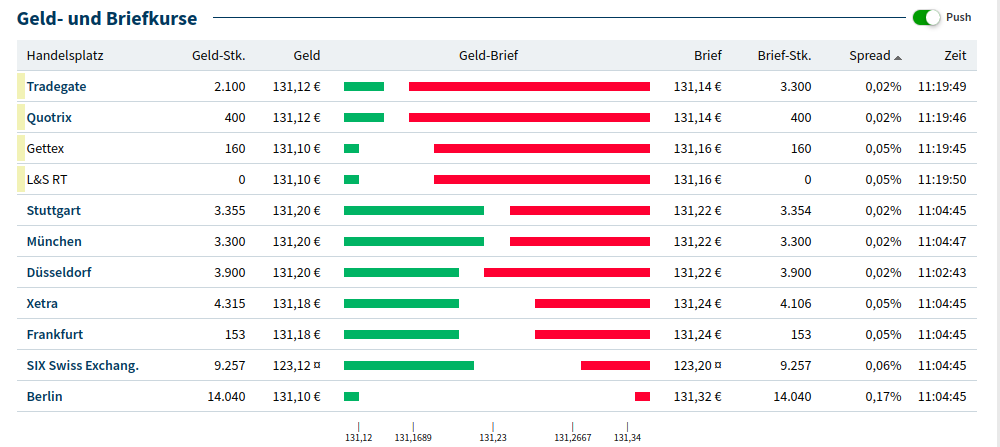This screenshot has width=1000, height=447.
Task: Click the 131,23 scale marker
Action: 493,434
